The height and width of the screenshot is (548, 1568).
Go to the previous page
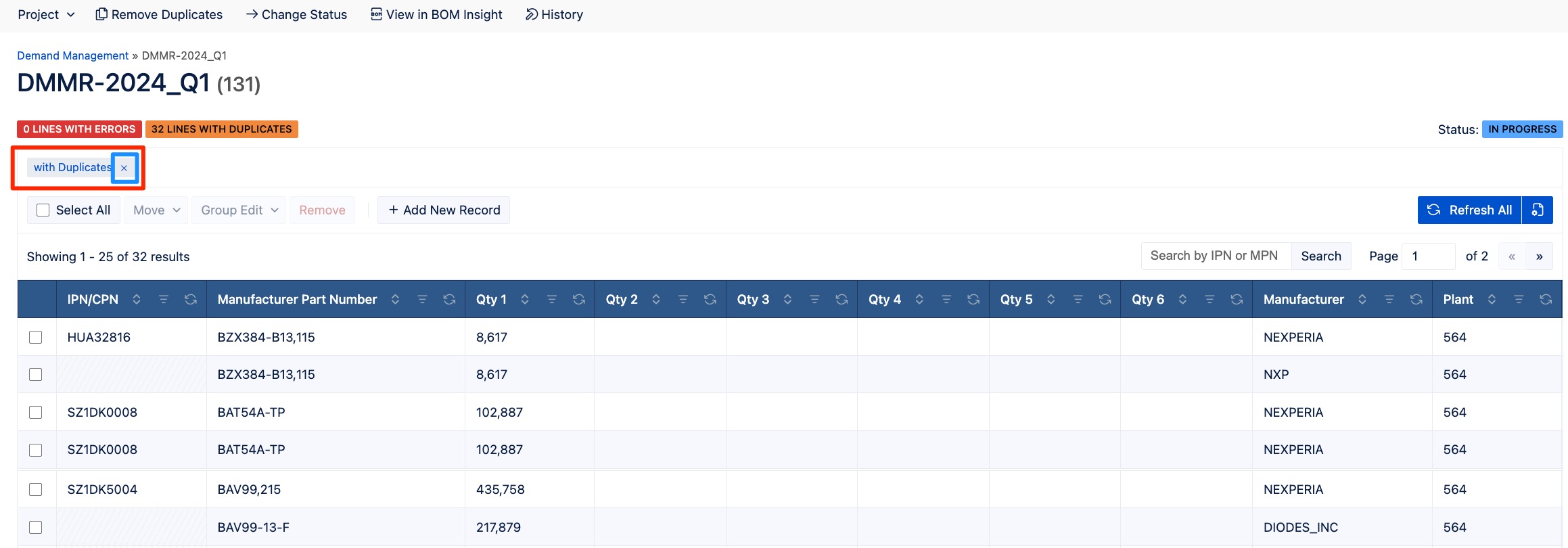(1512, 256)
